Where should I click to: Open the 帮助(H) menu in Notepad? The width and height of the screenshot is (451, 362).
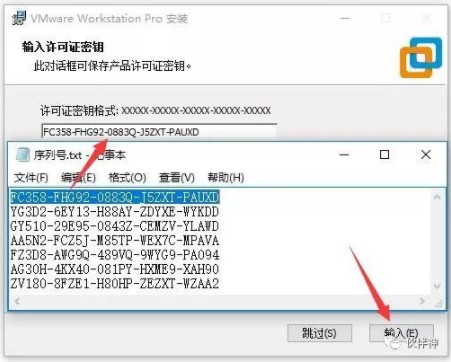pos(226,177)
